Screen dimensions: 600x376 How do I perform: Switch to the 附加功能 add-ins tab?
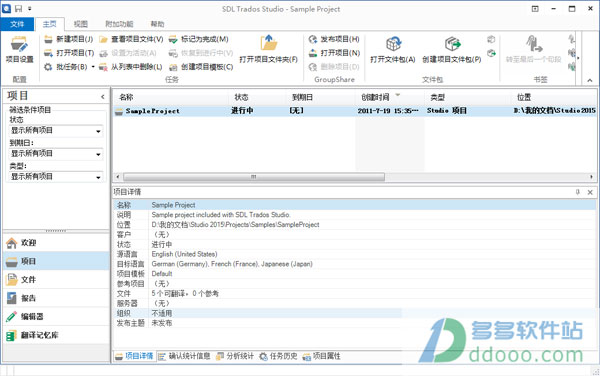(x=119, y=24)
